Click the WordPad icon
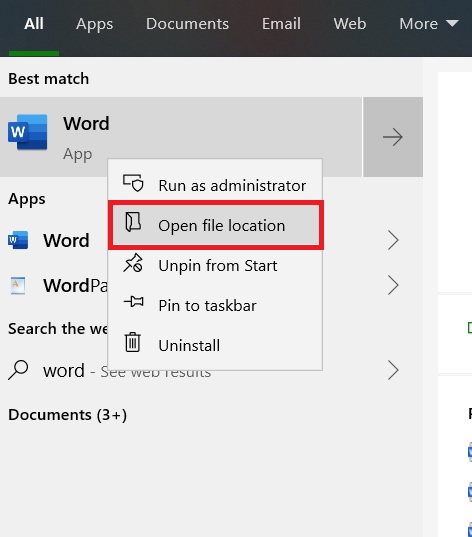 click(x=18, y=285)
